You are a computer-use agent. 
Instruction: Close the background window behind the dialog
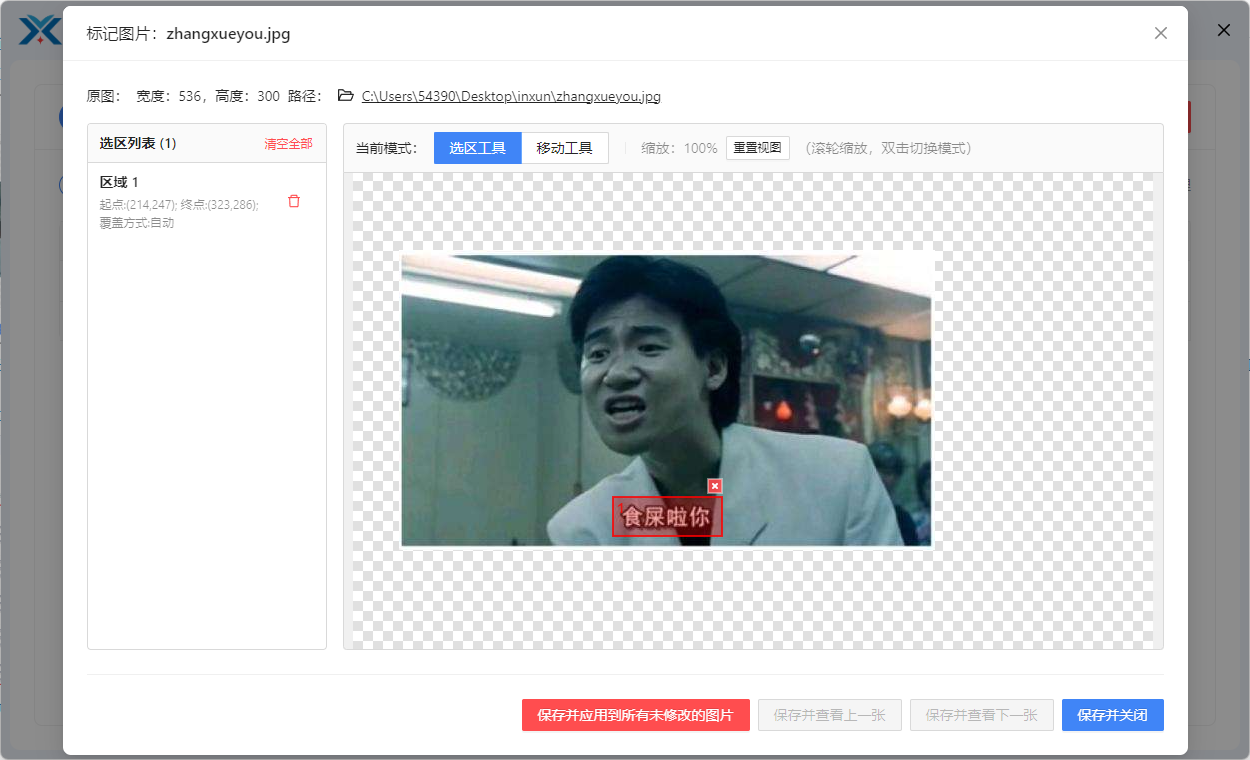tap(1223, 30)
